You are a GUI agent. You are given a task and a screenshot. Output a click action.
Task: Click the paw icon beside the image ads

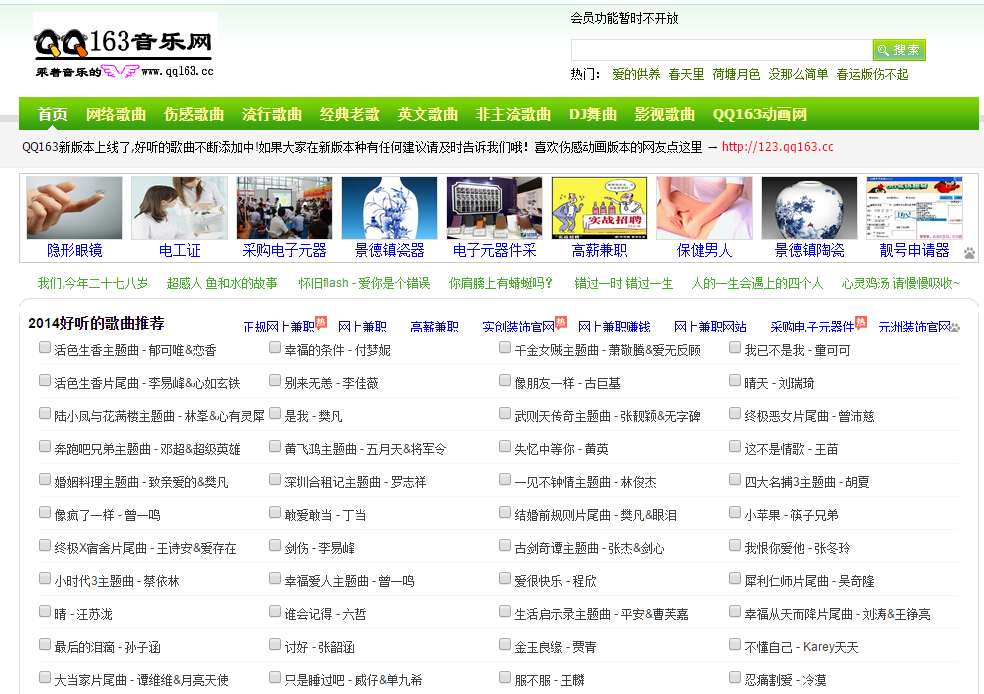[970, 254]
